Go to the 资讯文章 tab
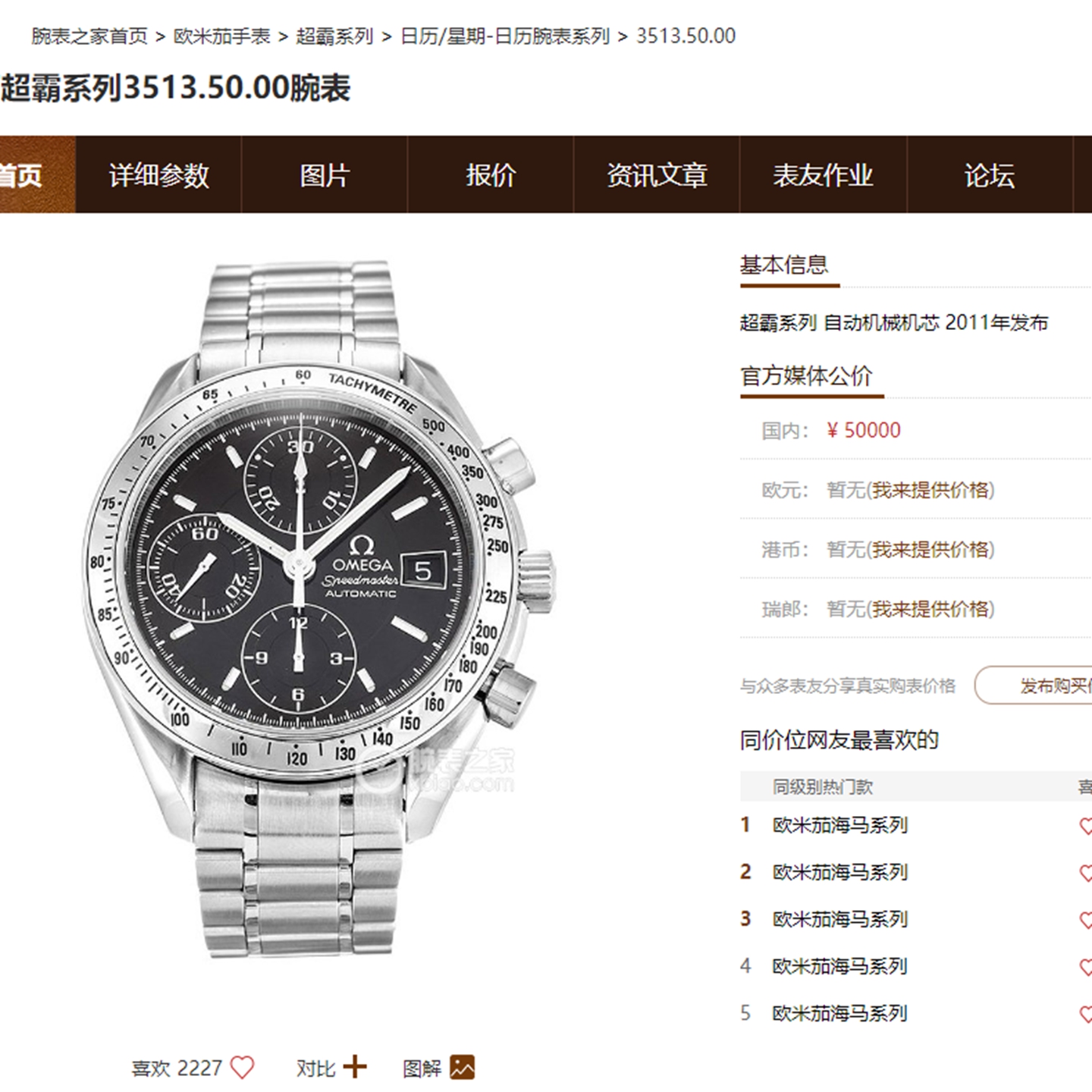Screen dimensions: 1092x1092 pyautogui.click(x=657, y=175)
